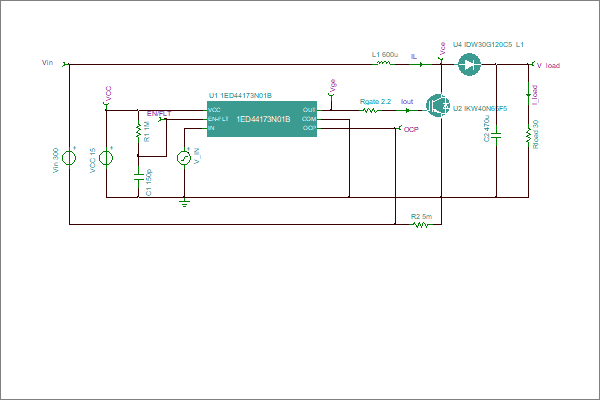This screenshot has height=400, width=600.
Task: Click the EN-FLT pin on the driver
Action: click(x=218, y=119)
